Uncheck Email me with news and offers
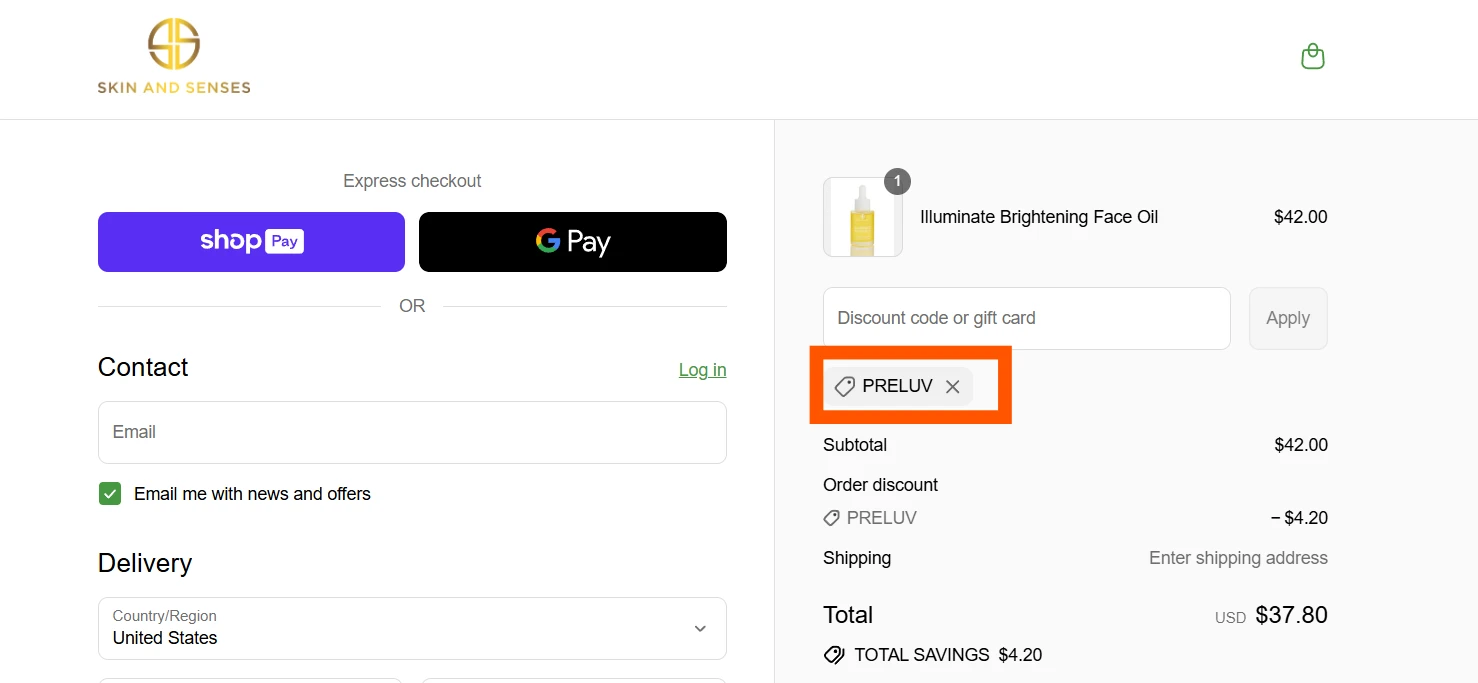 tap(110, 494)
